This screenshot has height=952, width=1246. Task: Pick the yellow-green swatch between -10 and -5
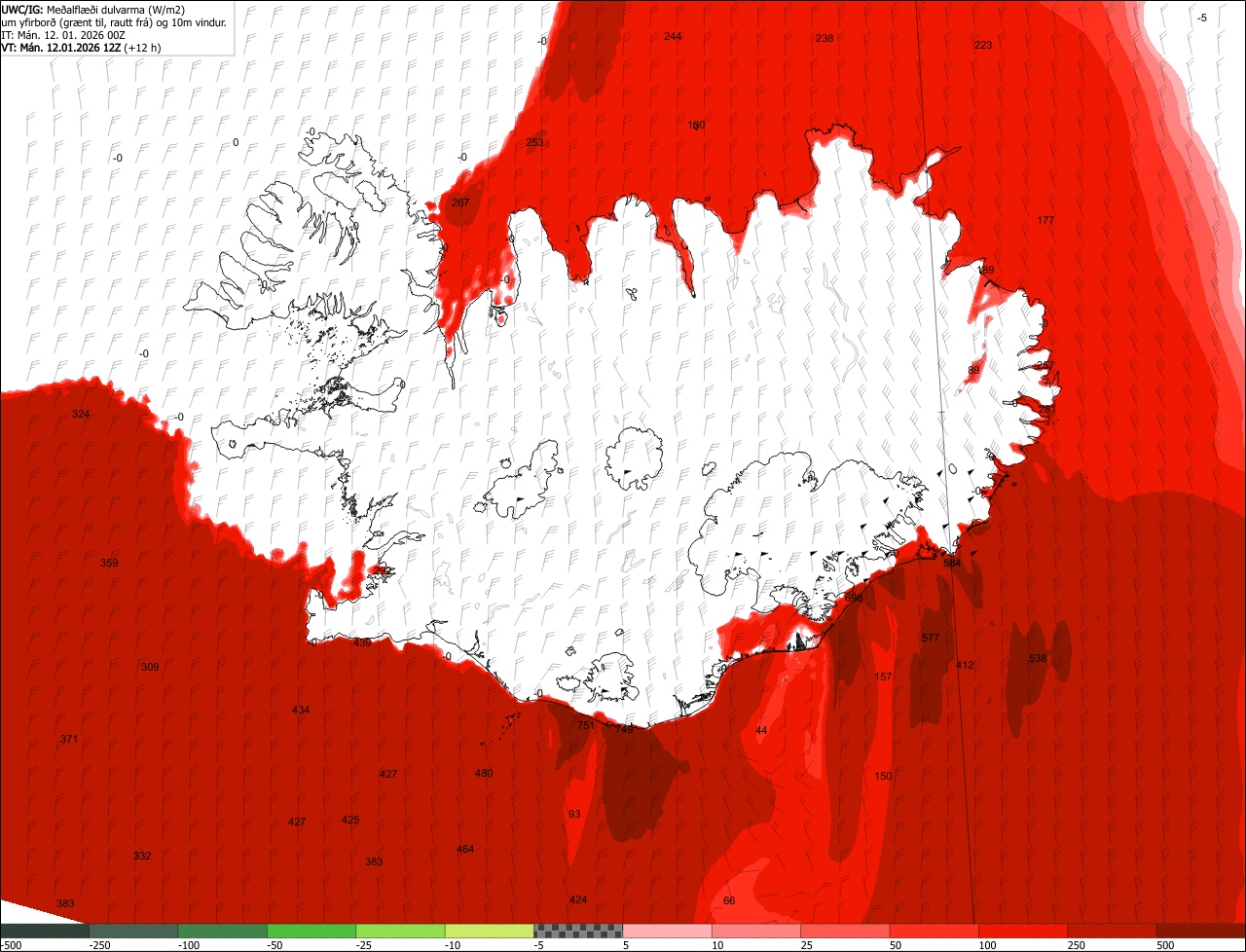point(490,931)
